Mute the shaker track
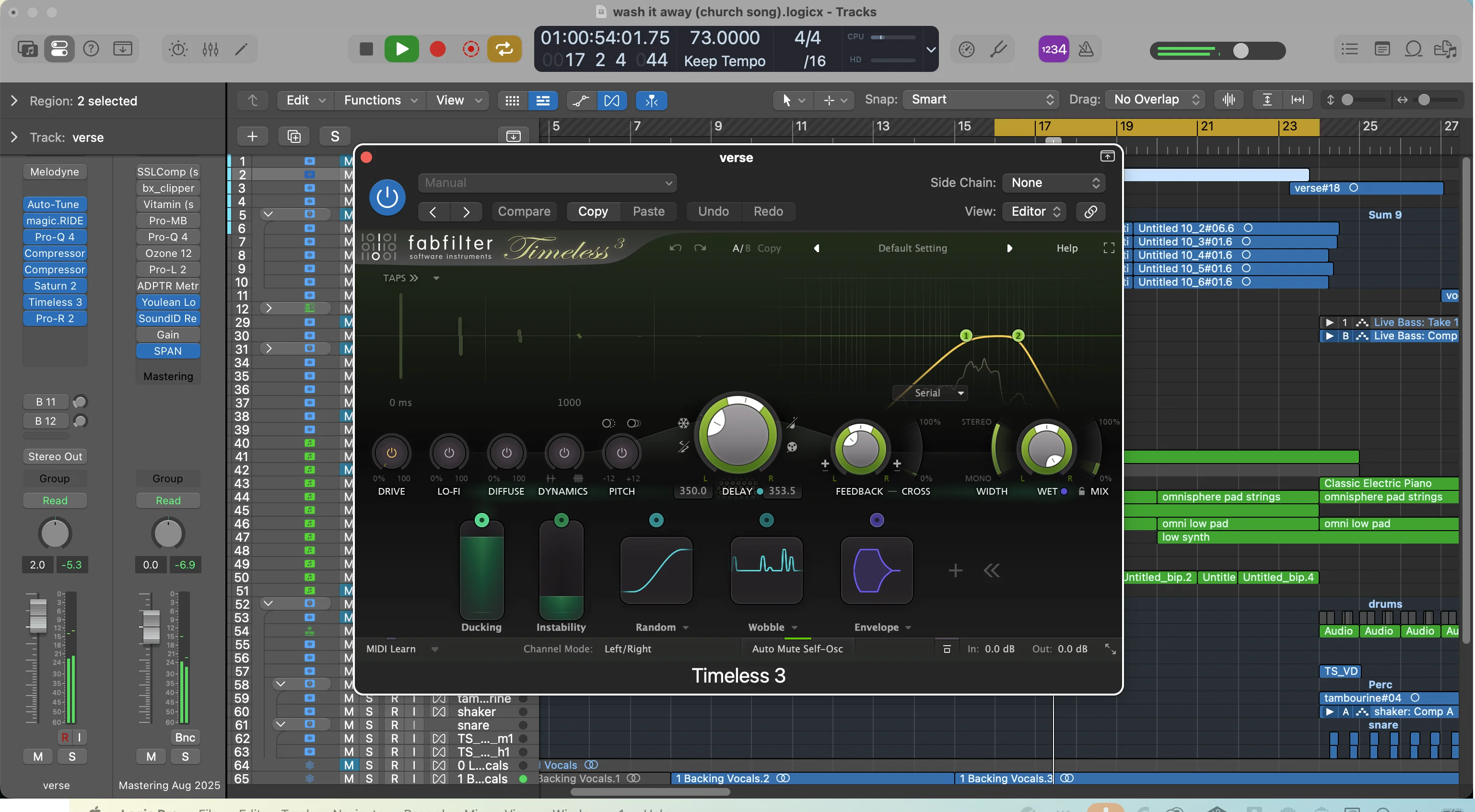The width and height of the screenshot is (1475, 812). 349,711
